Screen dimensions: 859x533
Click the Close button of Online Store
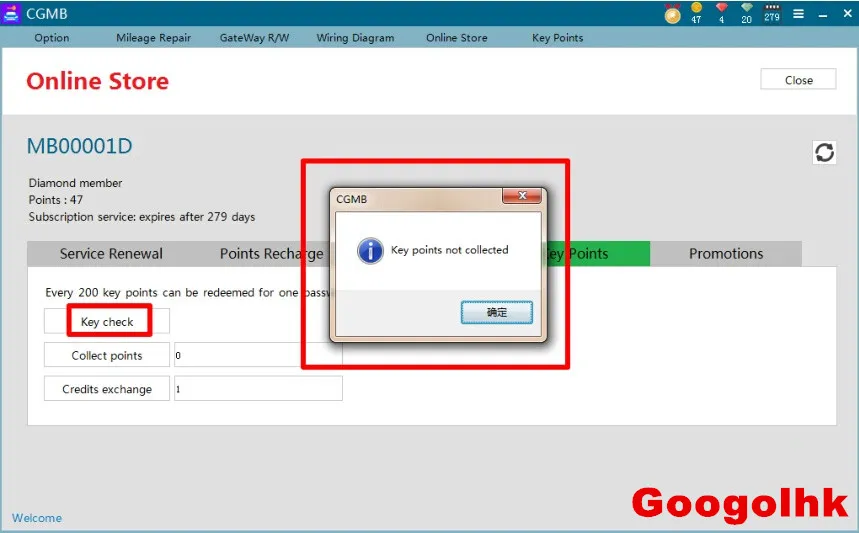(x=798, y=80)
